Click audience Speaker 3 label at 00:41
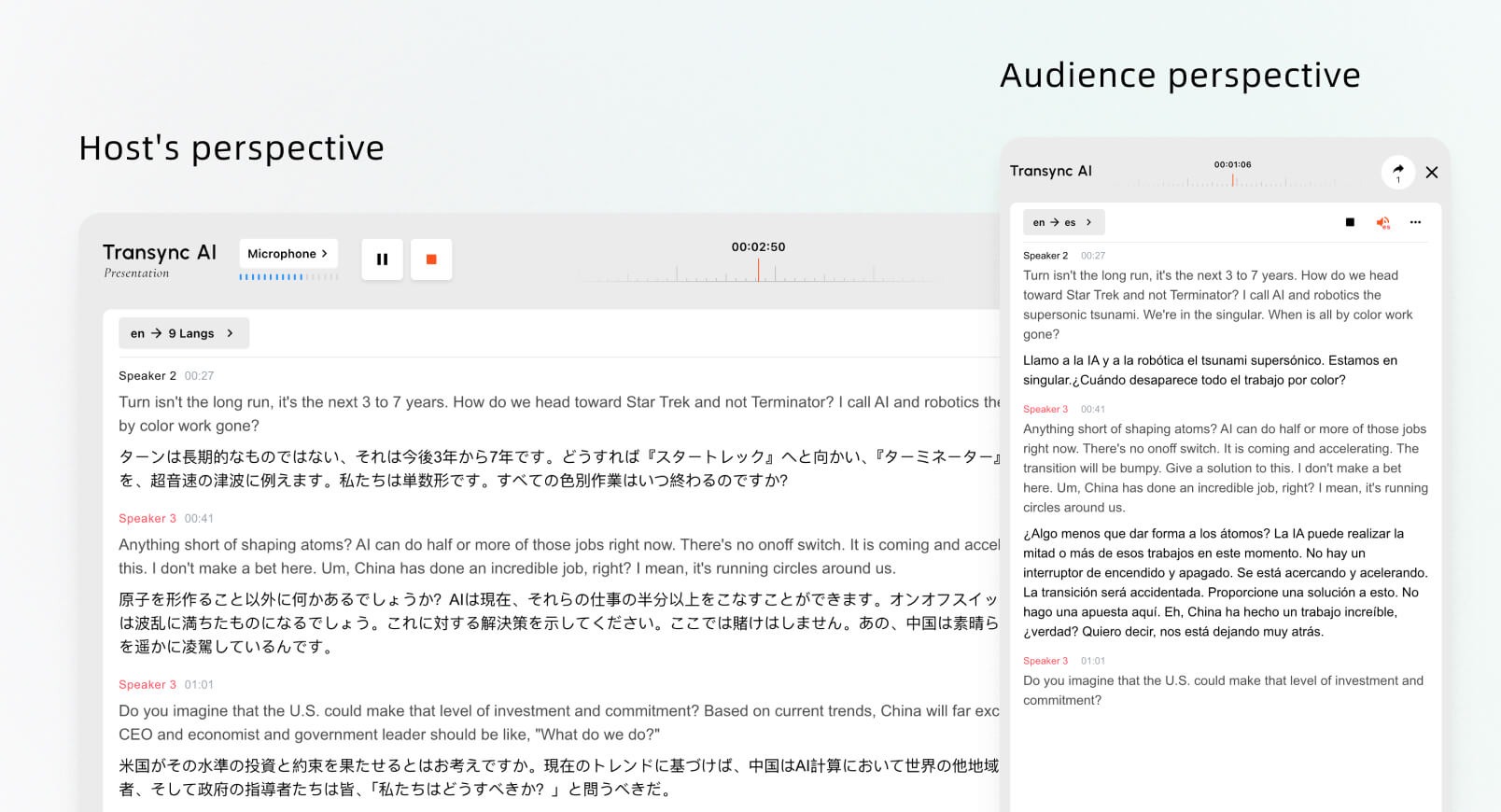Image resolution: width=1501 pixels, height=812 pixels. [x=1045, y=410]
